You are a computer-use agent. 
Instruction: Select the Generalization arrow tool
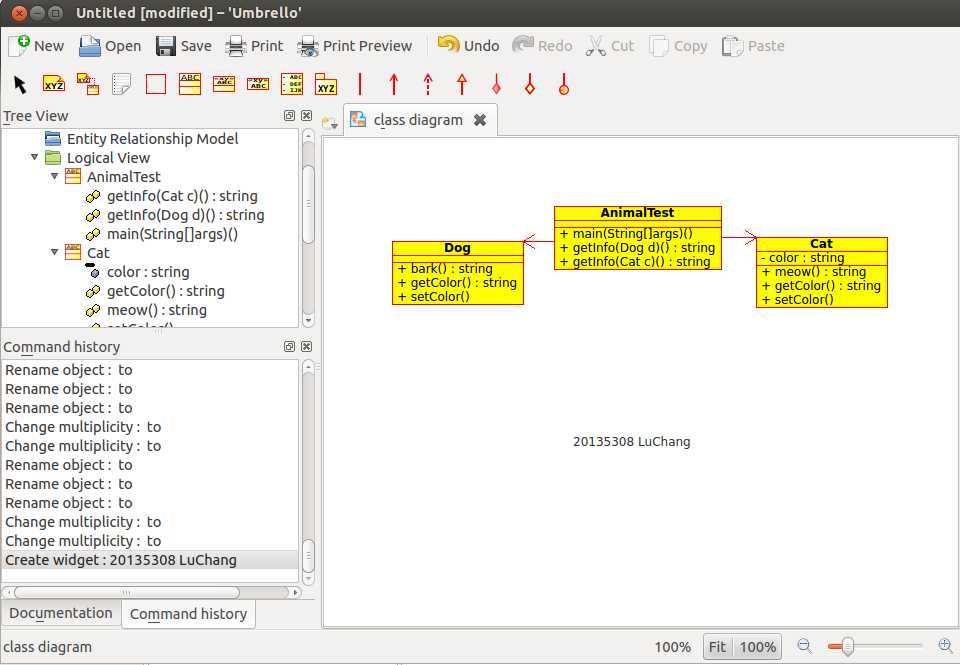[x=462, y=84]
